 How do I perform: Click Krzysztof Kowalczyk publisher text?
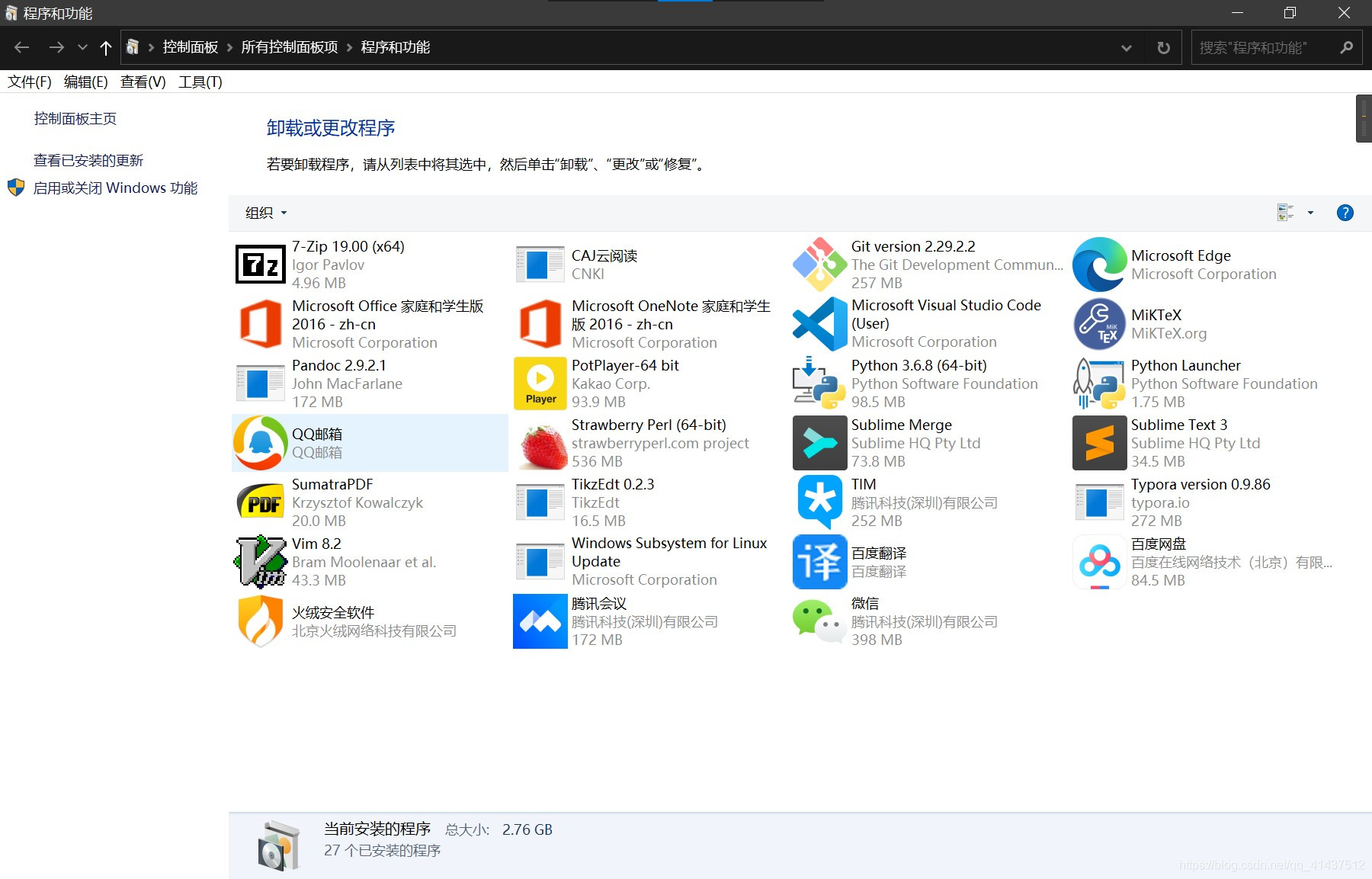[357, 502]
